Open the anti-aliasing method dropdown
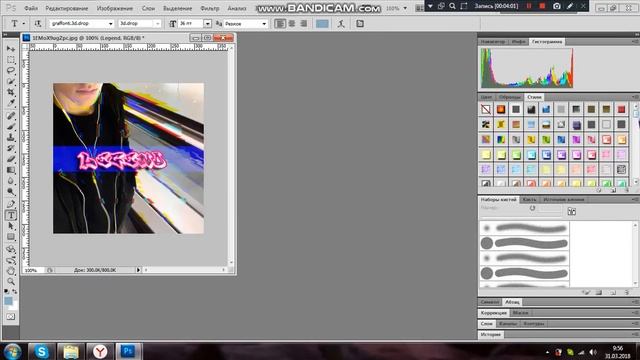The height and width of the screenshot is (360, 640). pyautogui.click(x=264, y=24)
